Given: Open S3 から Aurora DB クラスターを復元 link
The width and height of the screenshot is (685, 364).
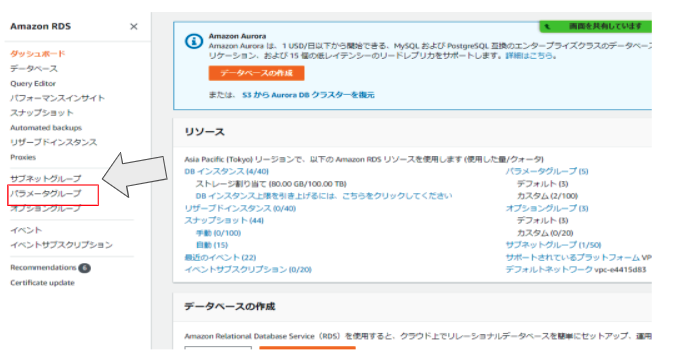Looking at the screenshot, I should click(x=308, y=95).
